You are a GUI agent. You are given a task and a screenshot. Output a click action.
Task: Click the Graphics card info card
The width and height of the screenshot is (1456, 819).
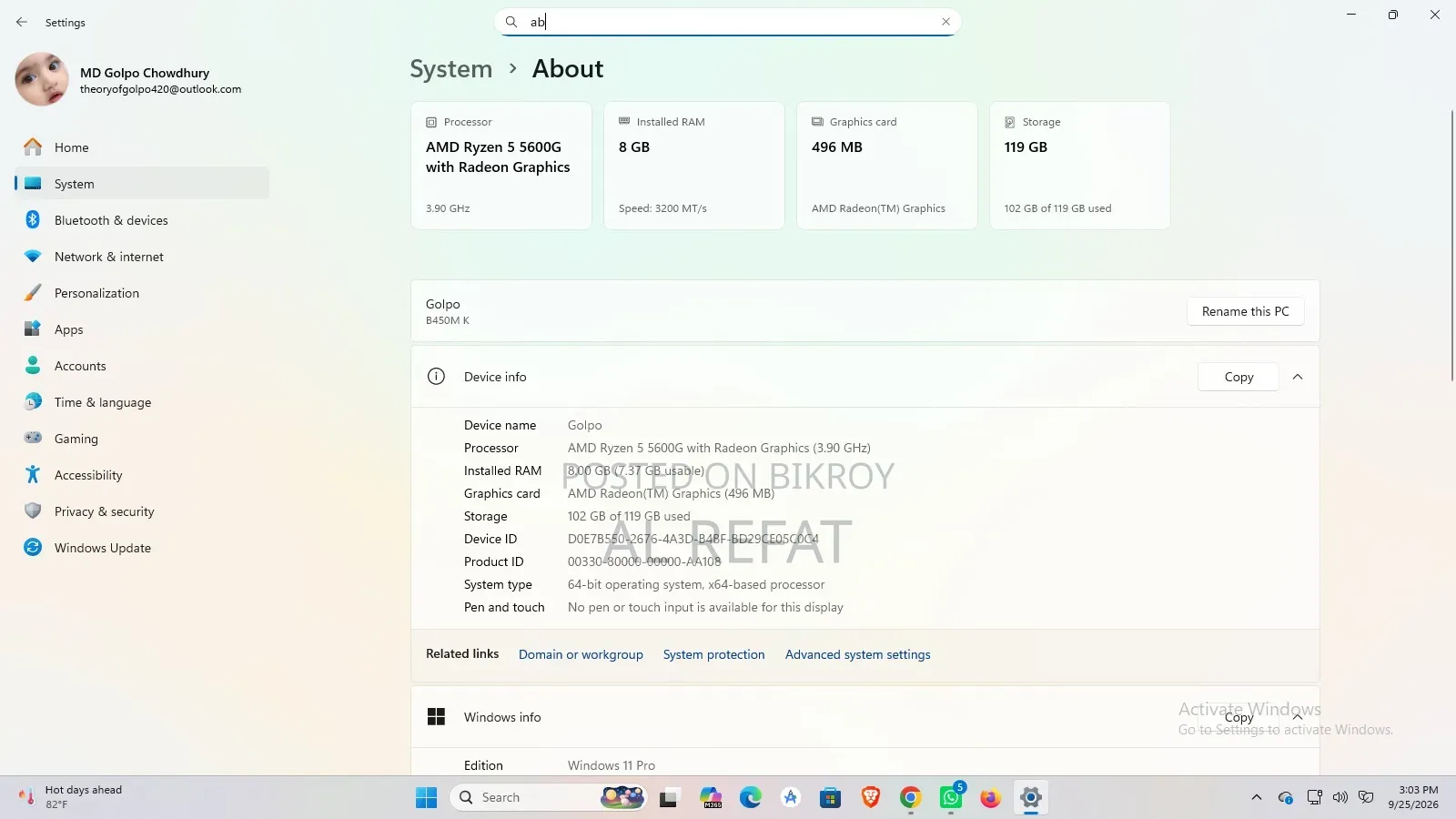pyautogui.click(x=887, y=166)
